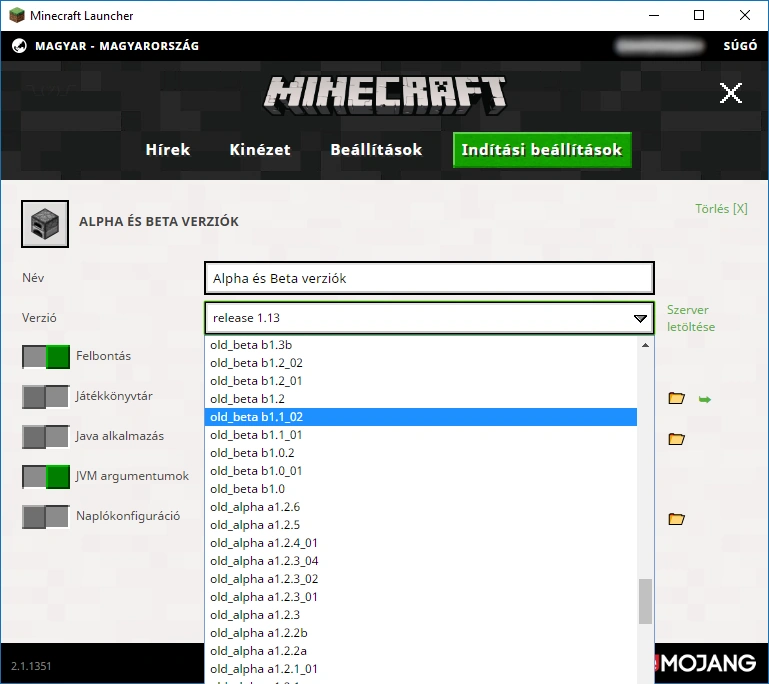
Task: Click the dropdown list scroll-up arrow
Action: (x=645, y=345)
